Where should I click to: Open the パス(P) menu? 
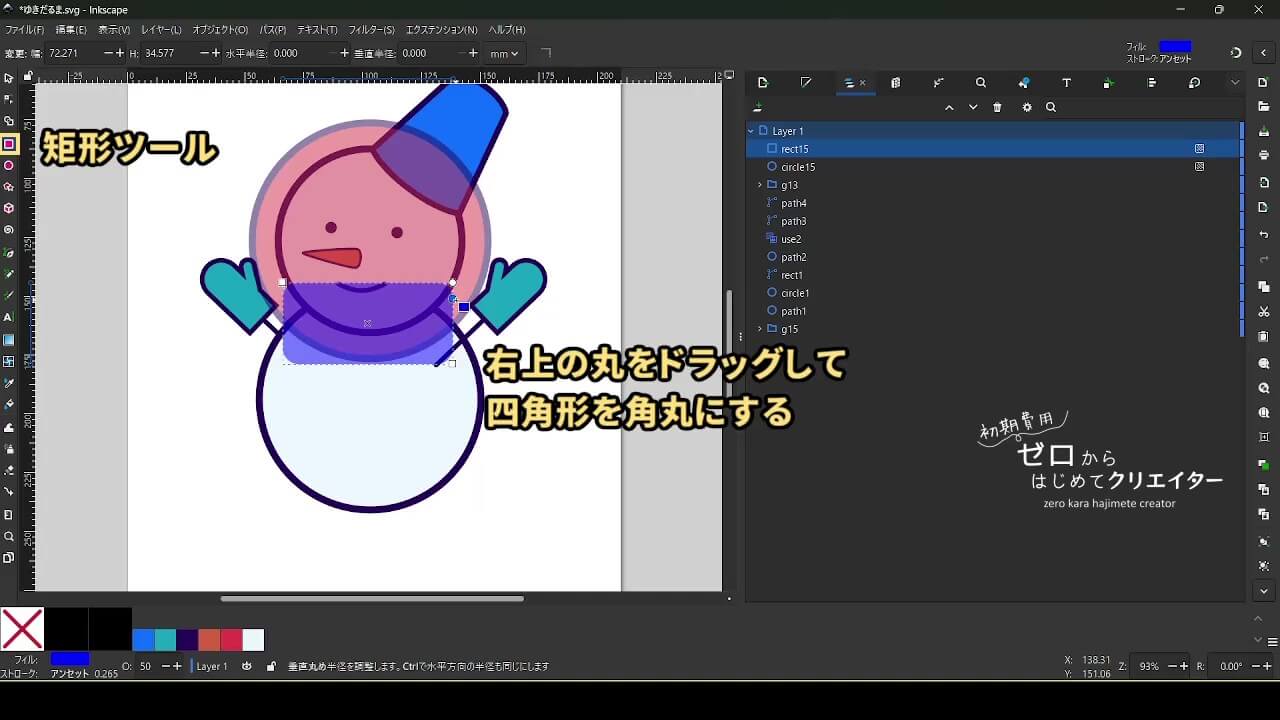tap(272, 30)
